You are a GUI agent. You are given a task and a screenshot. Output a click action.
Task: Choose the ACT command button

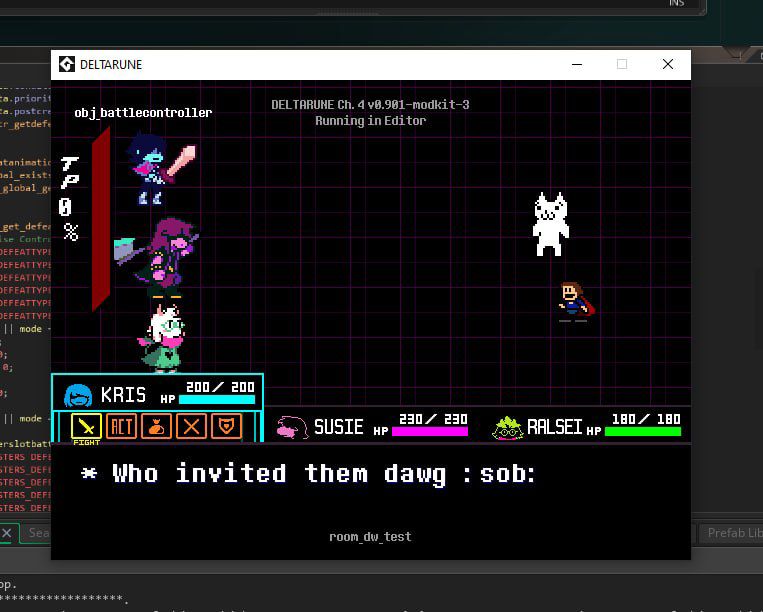pos(121,426)
